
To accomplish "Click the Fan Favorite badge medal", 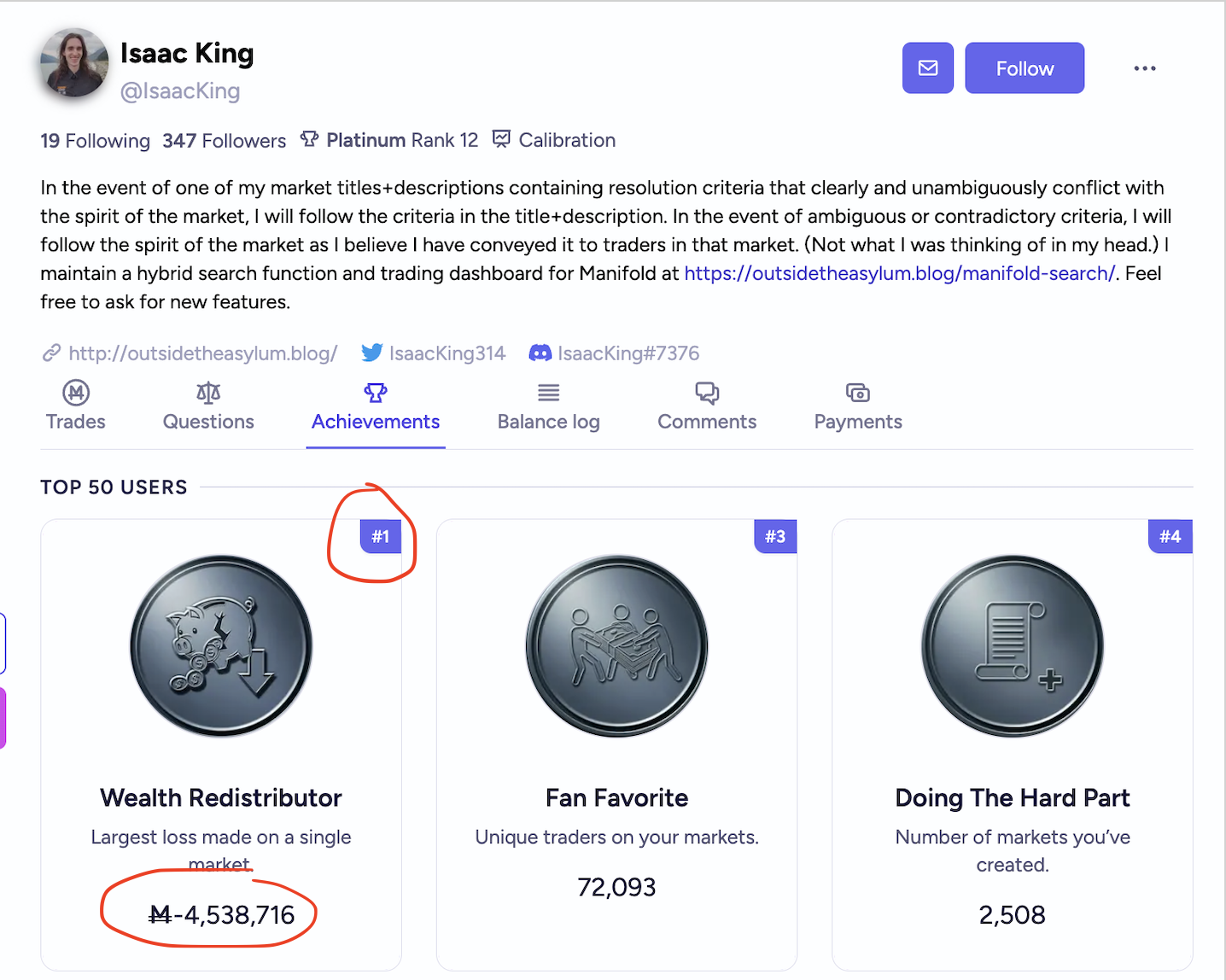I will click(x=616, y=646).
